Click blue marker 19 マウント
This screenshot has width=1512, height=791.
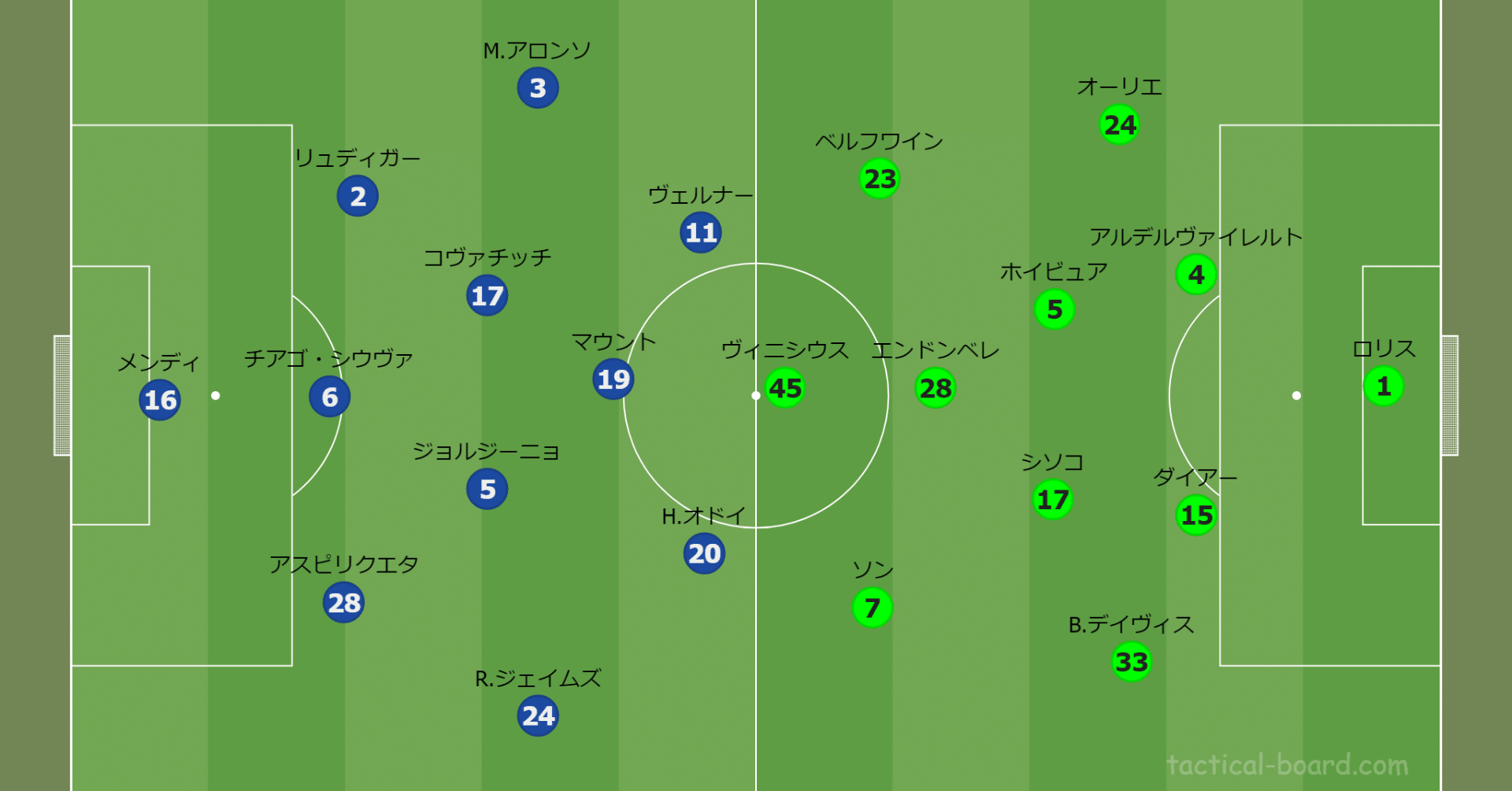tap(613, 379)
